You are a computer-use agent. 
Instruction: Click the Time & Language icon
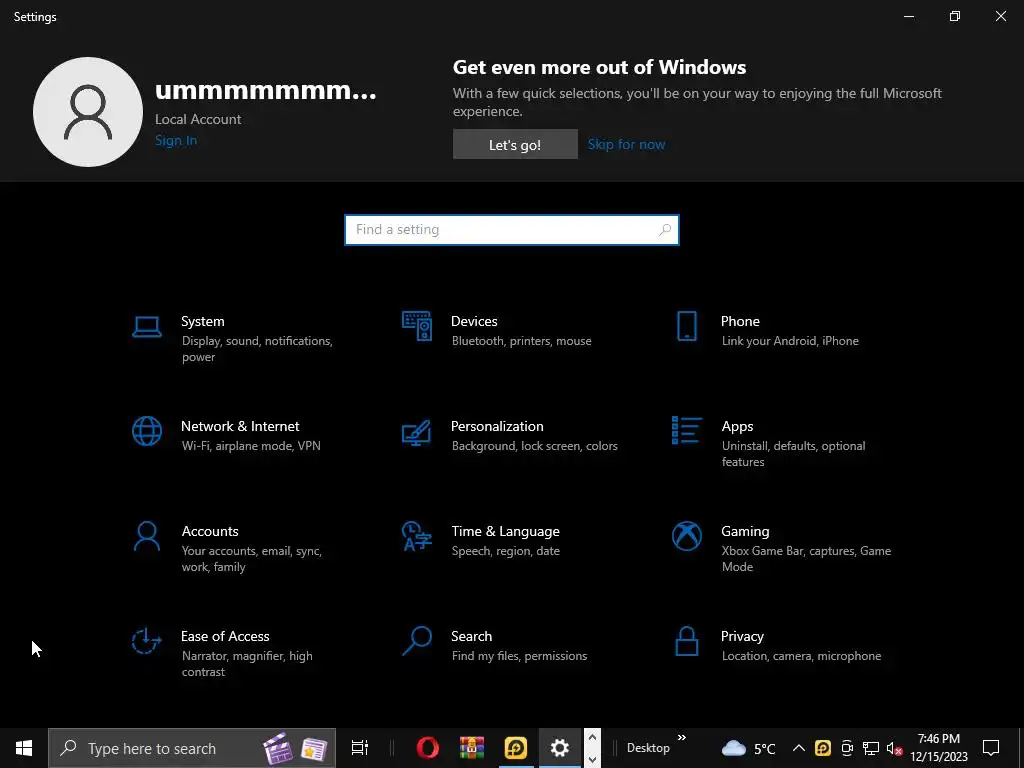click(417, 536)
